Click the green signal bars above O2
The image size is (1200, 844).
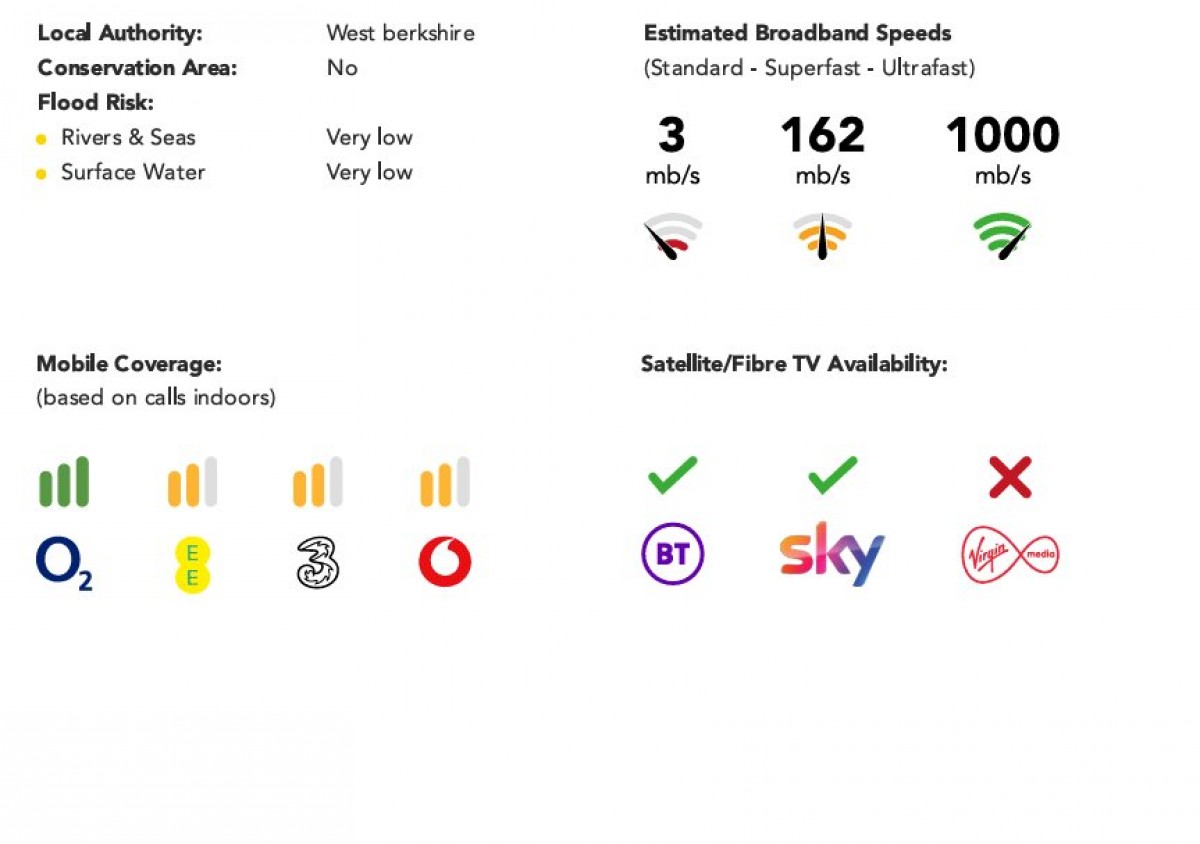[64, 482]
